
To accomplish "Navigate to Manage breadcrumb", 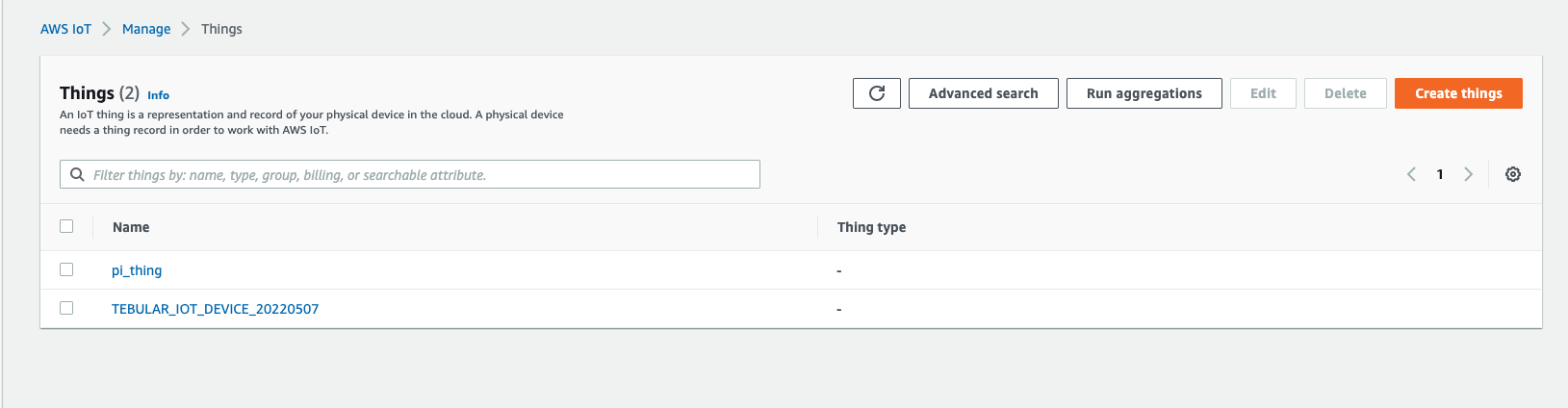I will tap(146, 29).
